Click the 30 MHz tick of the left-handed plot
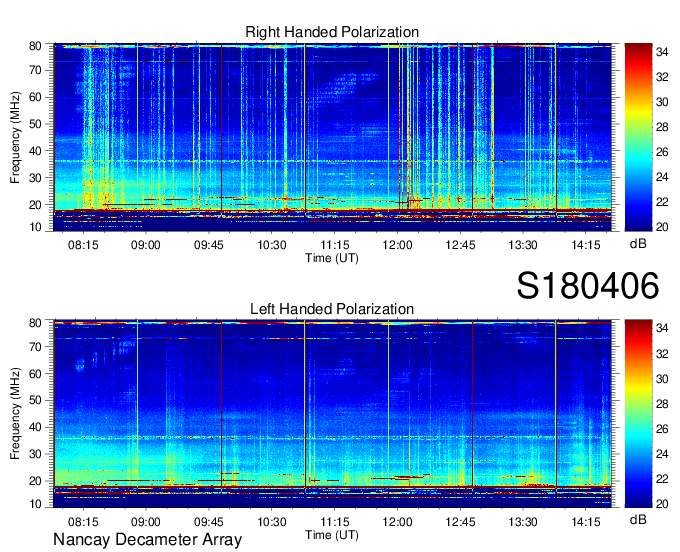The width and height of the screenshot is (680, 552). point(36,454)
